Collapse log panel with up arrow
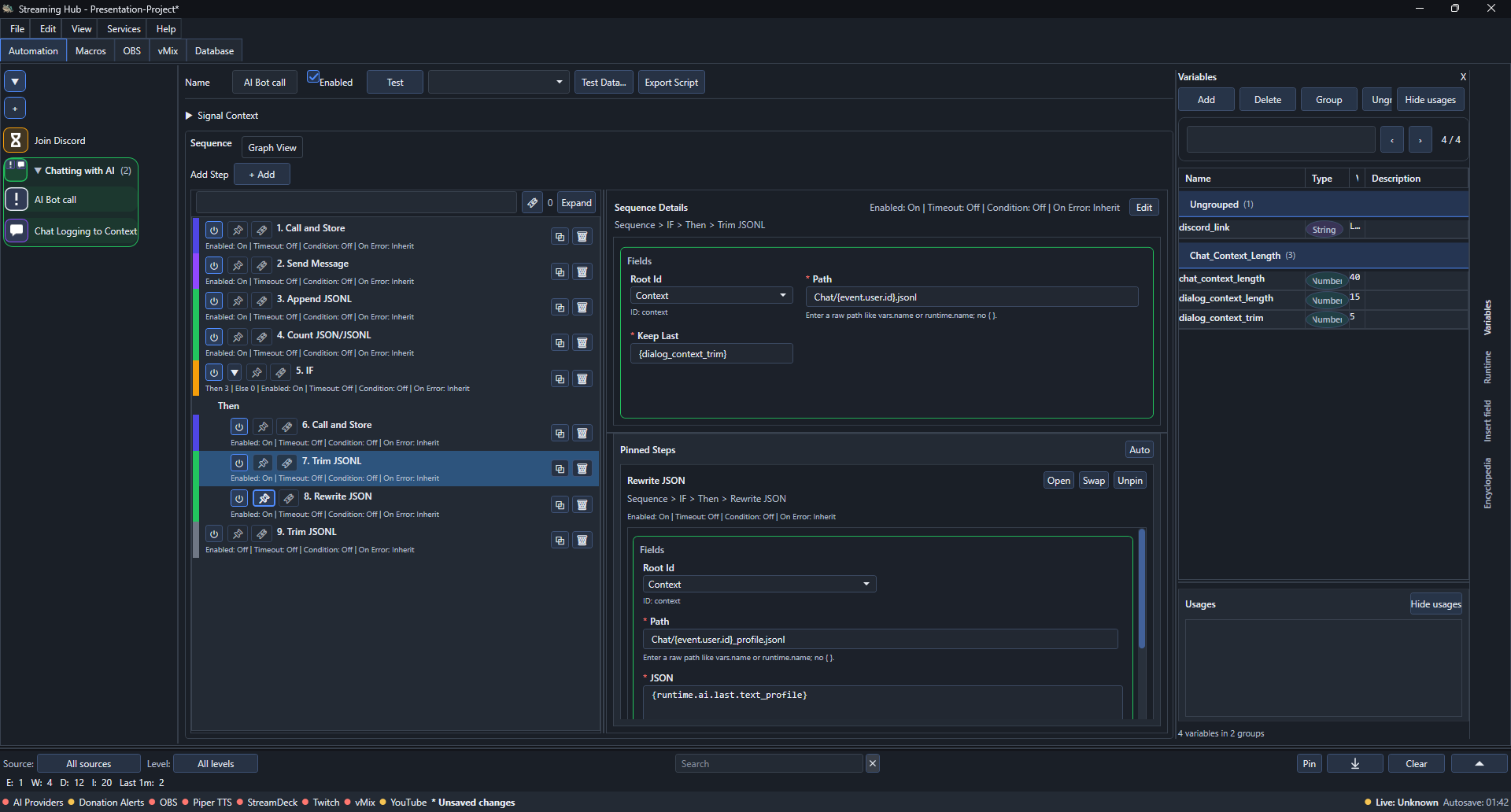Viewport: 1511px width, 812px height. point(1480,763)
